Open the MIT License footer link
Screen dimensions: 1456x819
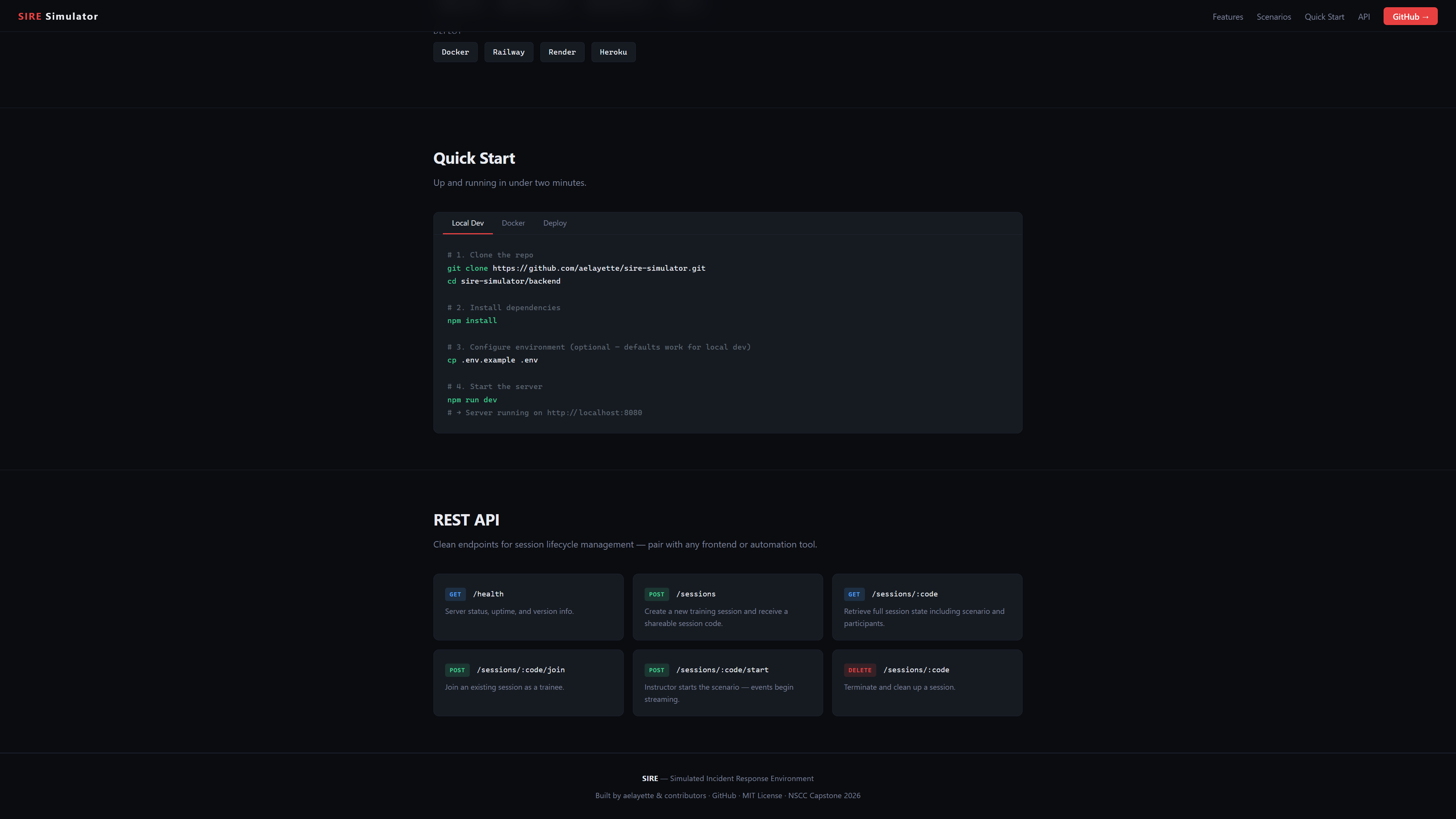761,795
